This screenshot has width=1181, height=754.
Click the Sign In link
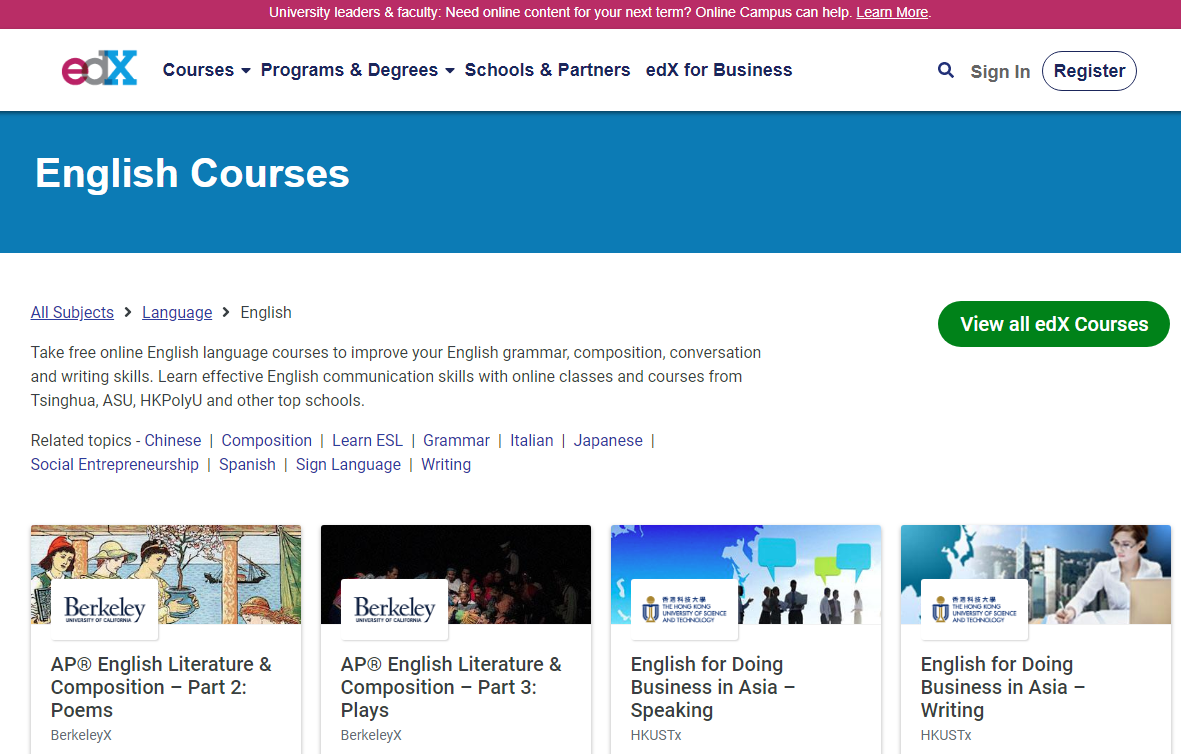[x=1000, y=72]
